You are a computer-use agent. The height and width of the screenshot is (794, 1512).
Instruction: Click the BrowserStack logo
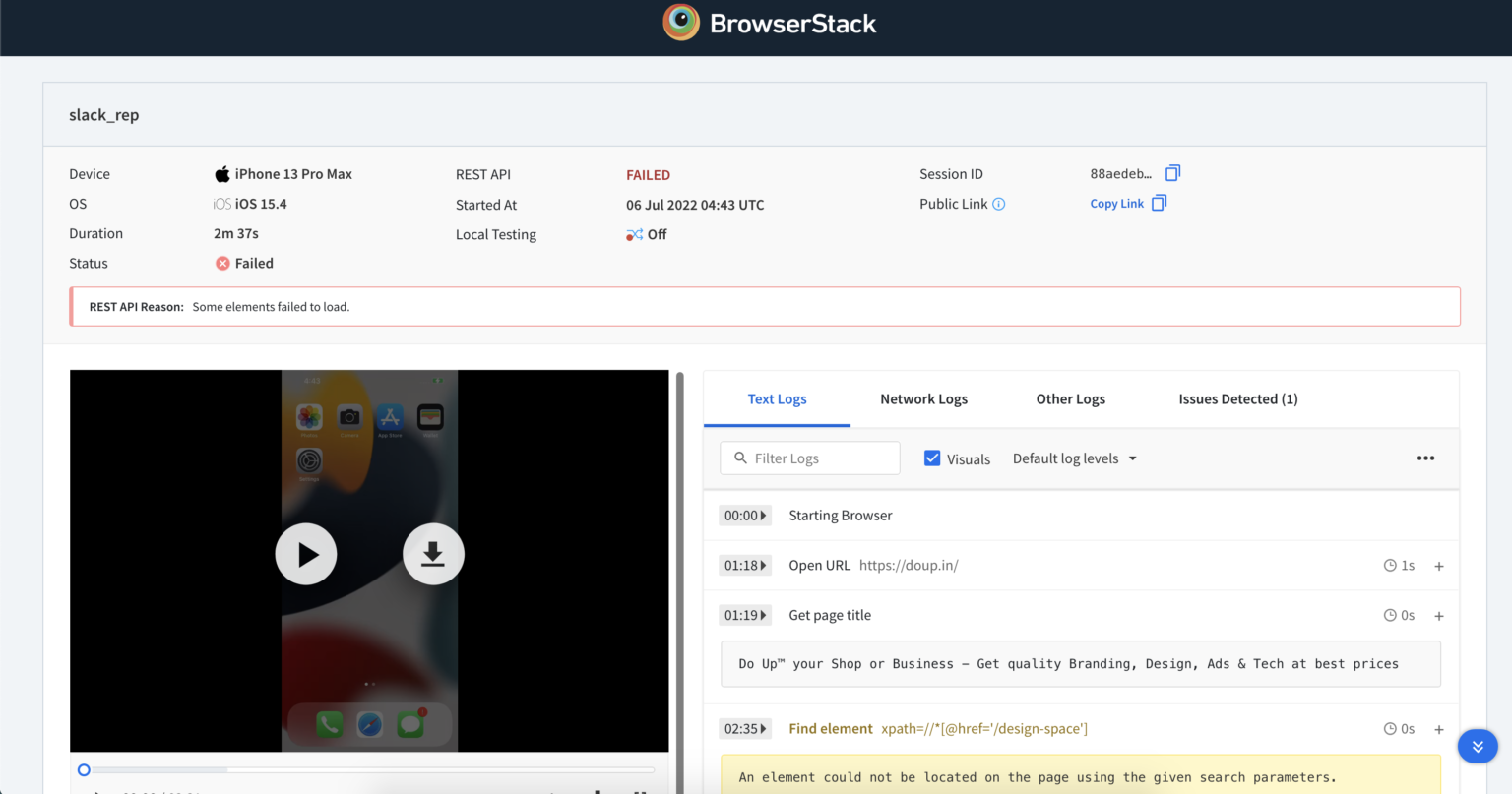point(769,22)
